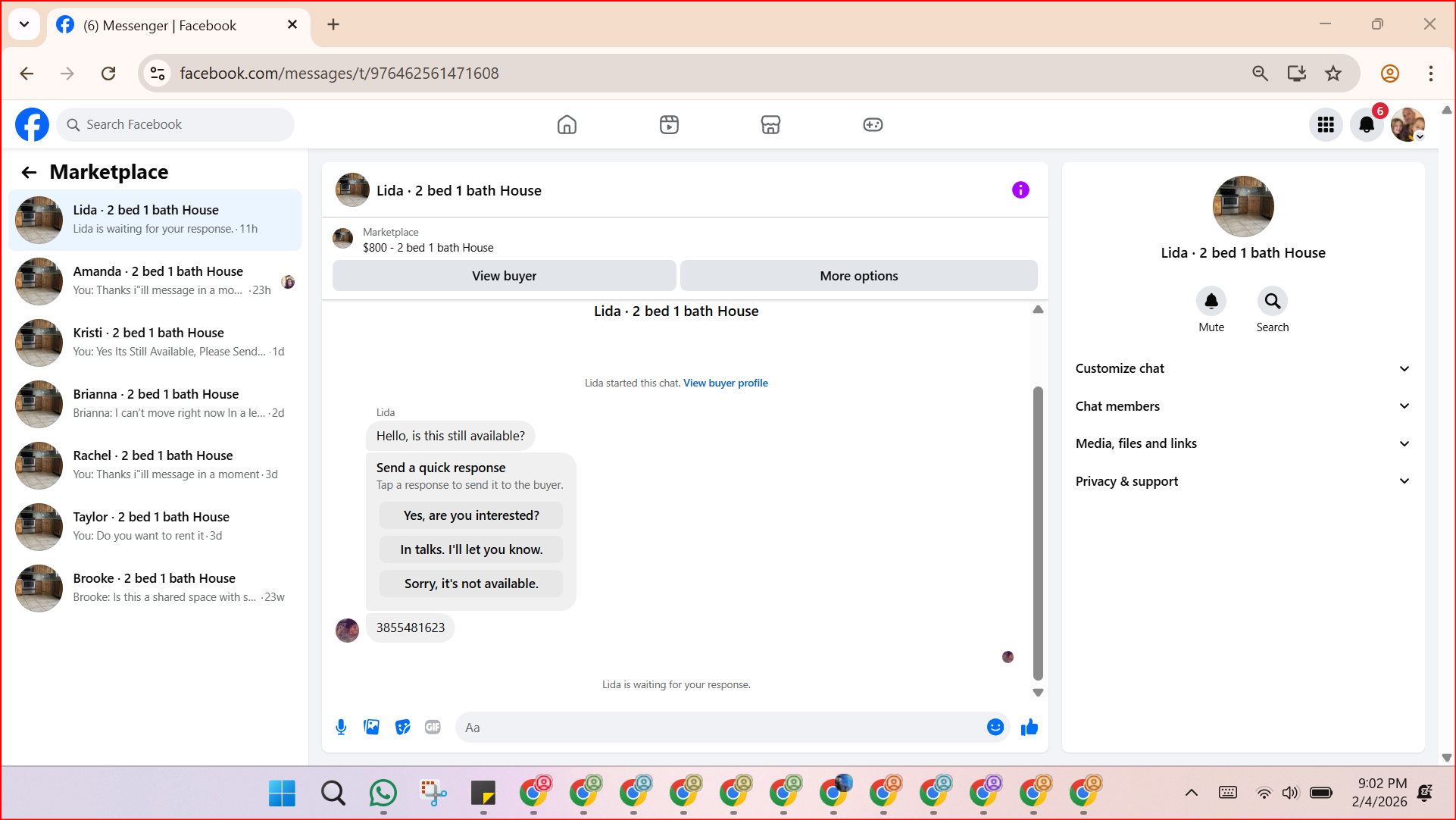Open the GIF picker
The width and height of the screenshot is (1456, 820).
tap(433, 728)
